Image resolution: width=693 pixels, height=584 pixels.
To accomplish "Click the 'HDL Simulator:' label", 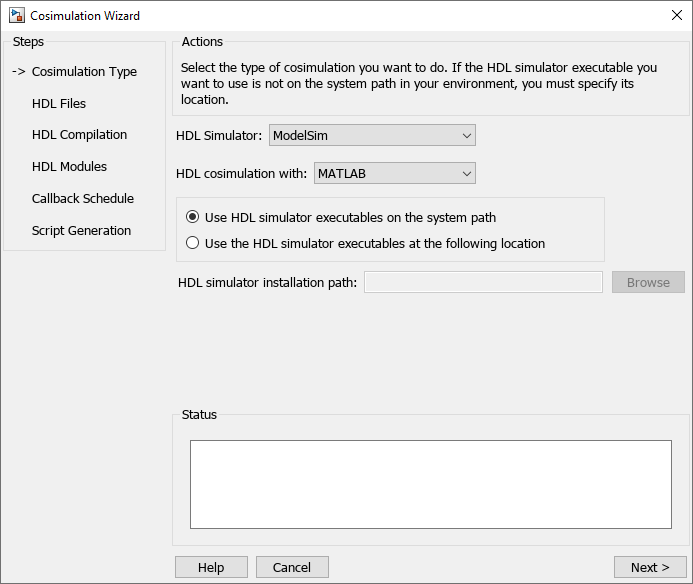I will coord(219,135).
